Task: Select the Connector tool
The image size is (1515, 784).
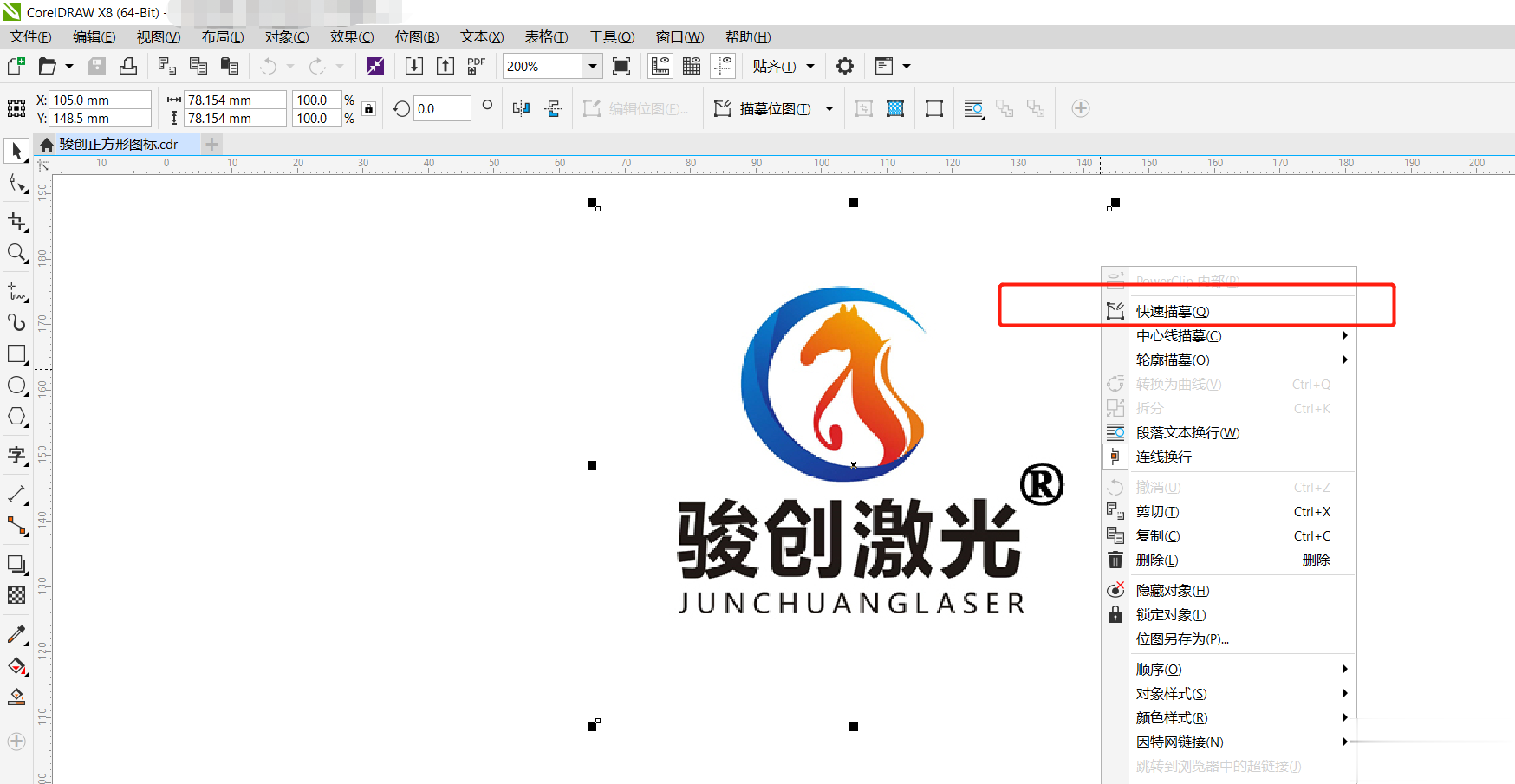Action: [16, 526]
